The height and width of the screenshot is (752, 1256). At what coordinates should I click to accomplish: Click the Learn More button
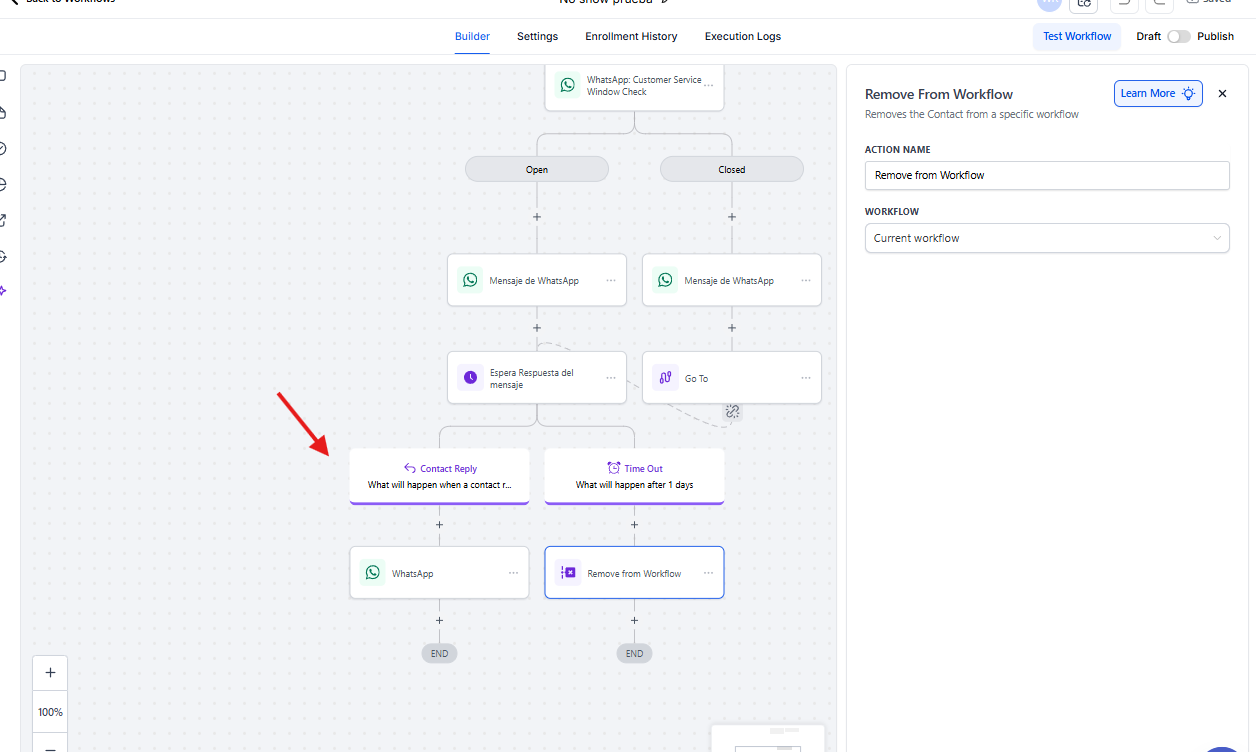tap(1157, 93)
